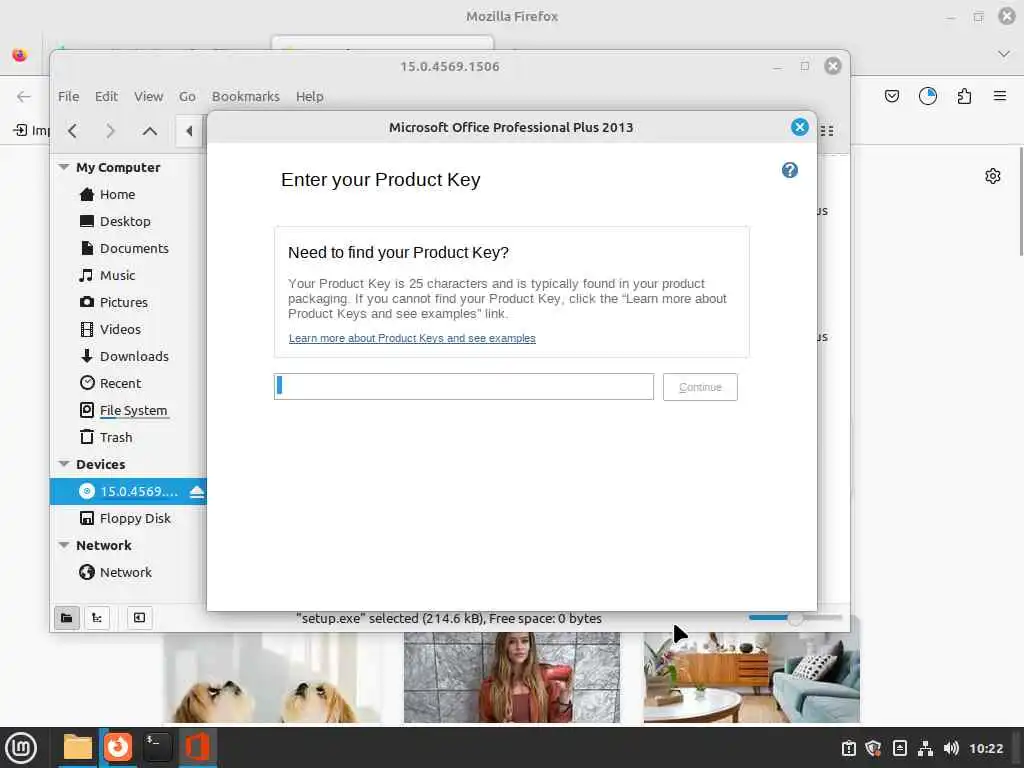Click the Firefox page vertical scrollbar

tap(1021, 202)
